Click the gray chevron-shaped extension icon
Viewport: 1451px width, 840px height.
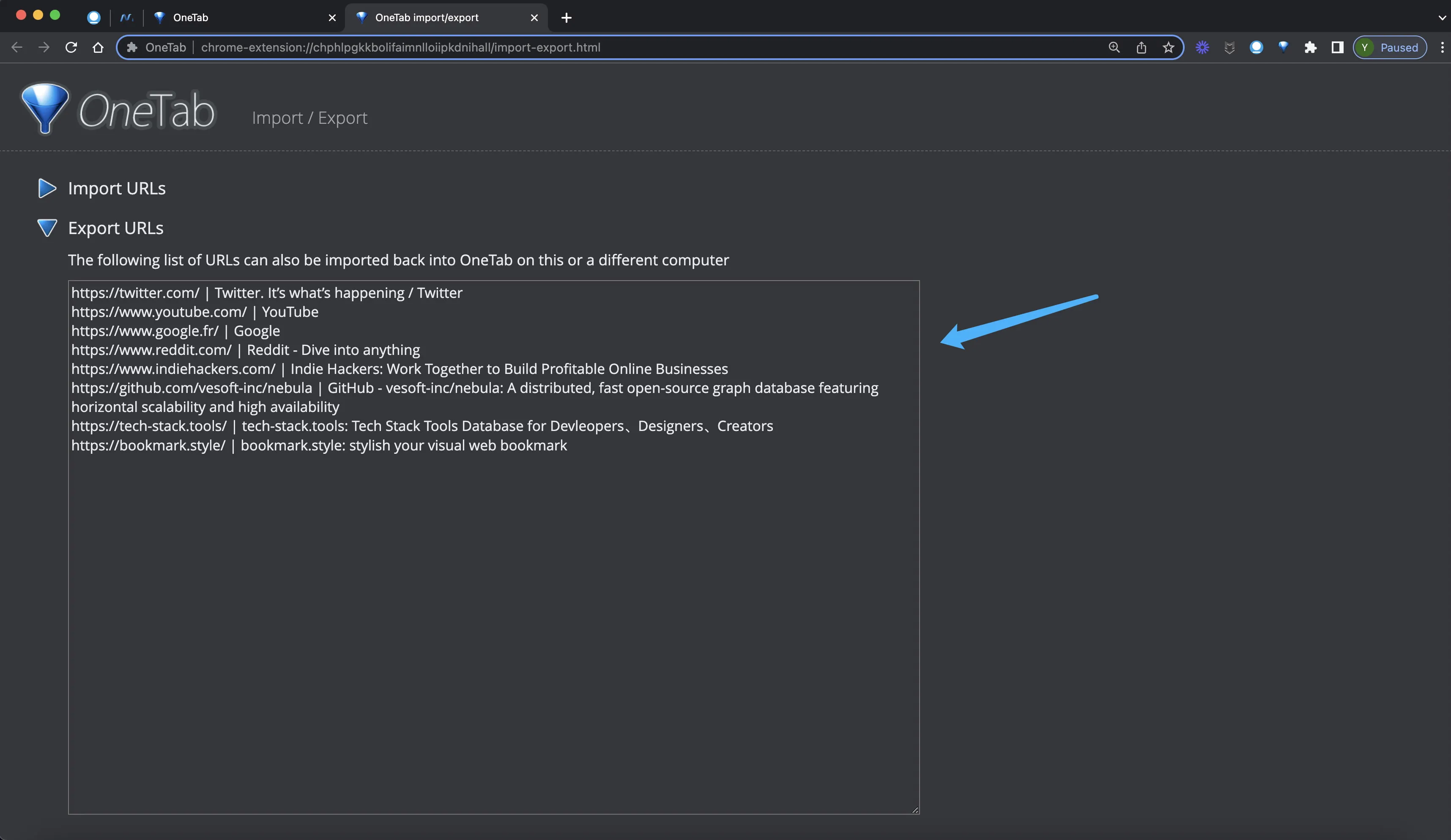[x=1229, y=48]
